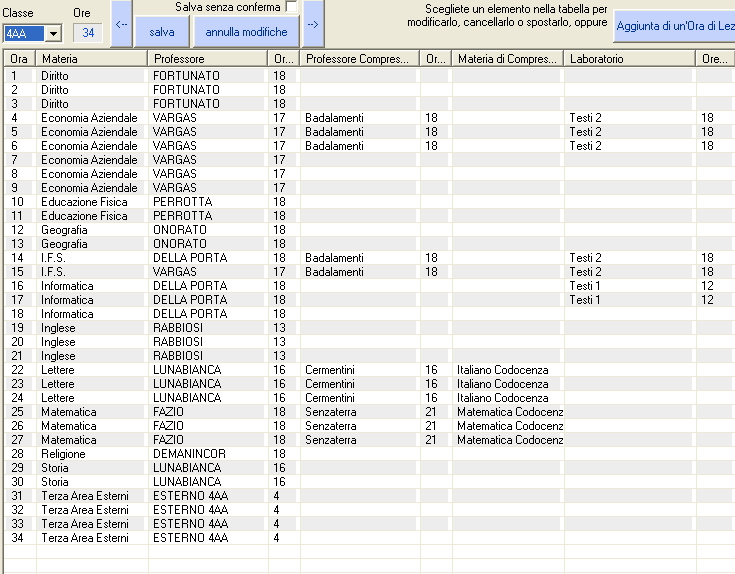The image size is (735, 574).
Task: Select FORTUNATO in row 2
Action: (186, 90)
